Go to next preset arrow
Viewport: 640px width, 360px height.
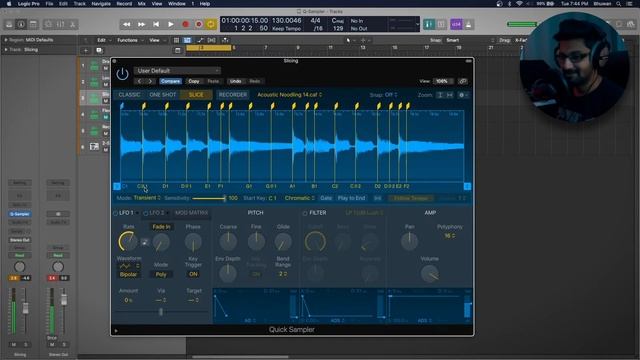pyautogui.click(x=150, y=81)
